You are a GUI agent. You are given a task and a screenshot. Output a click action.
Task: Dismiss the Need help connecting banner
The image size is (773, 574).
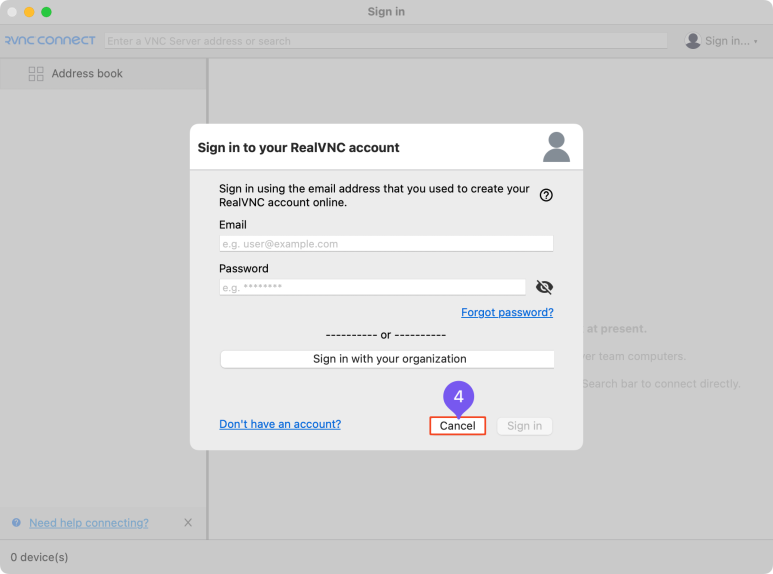tap(188, 523)
